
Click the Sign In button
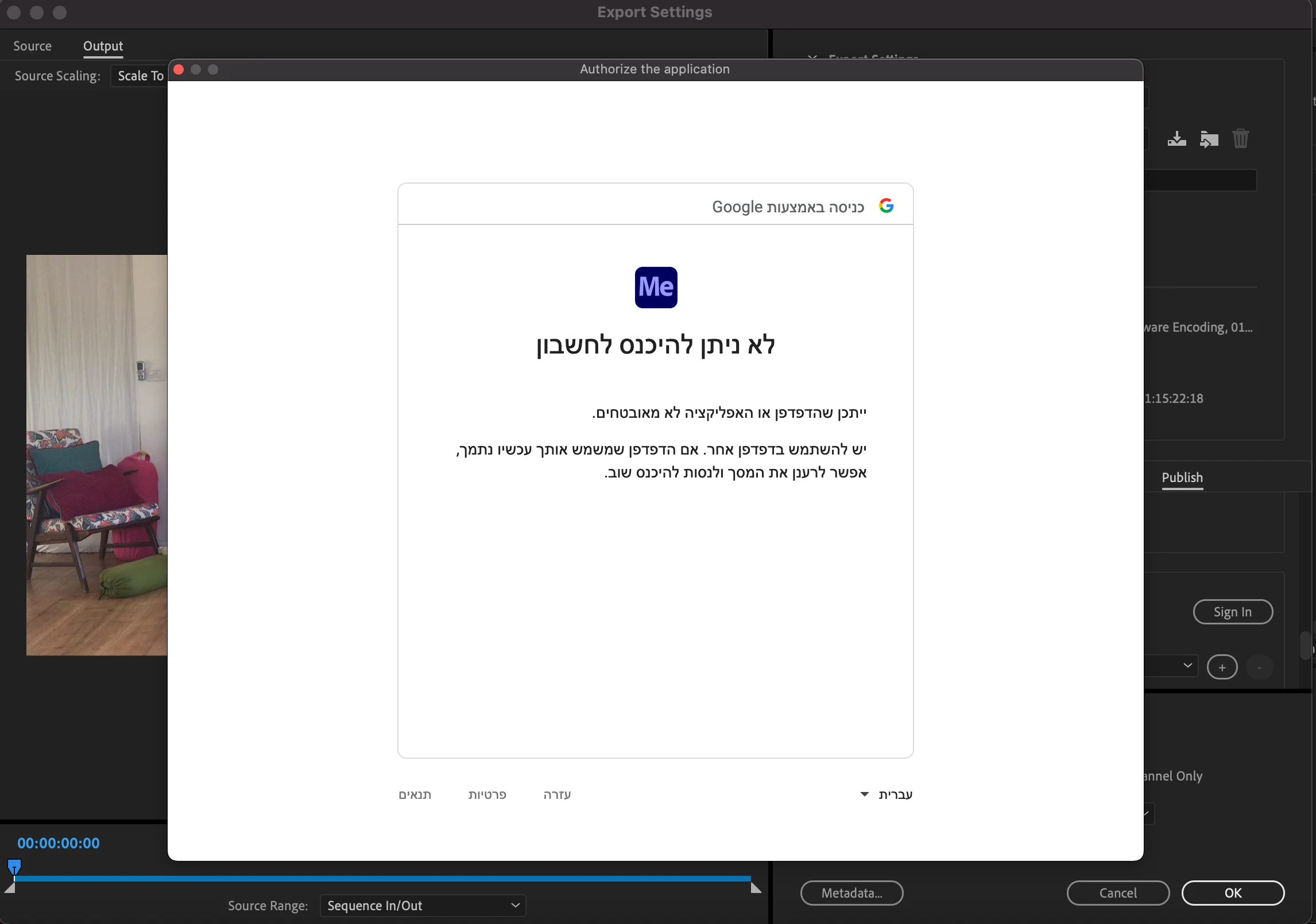pos(1232,612)
